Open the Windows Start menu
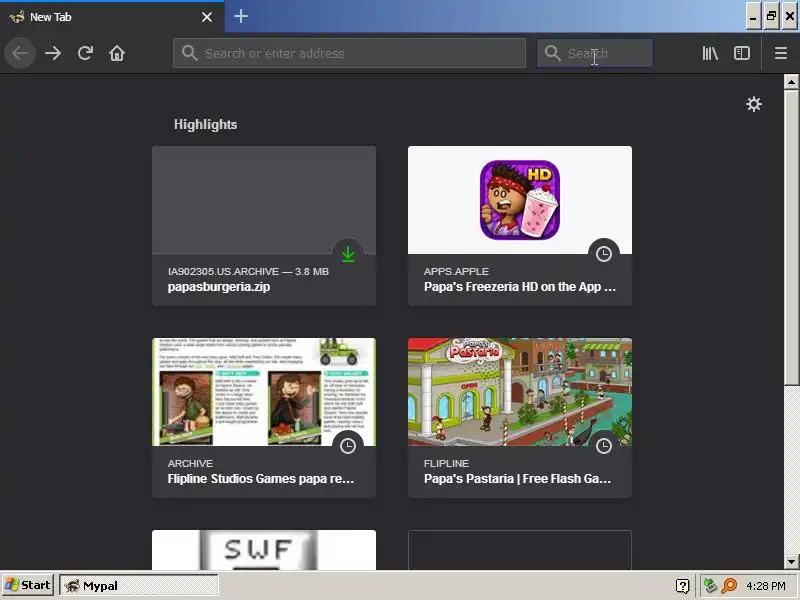 [28, 585]
